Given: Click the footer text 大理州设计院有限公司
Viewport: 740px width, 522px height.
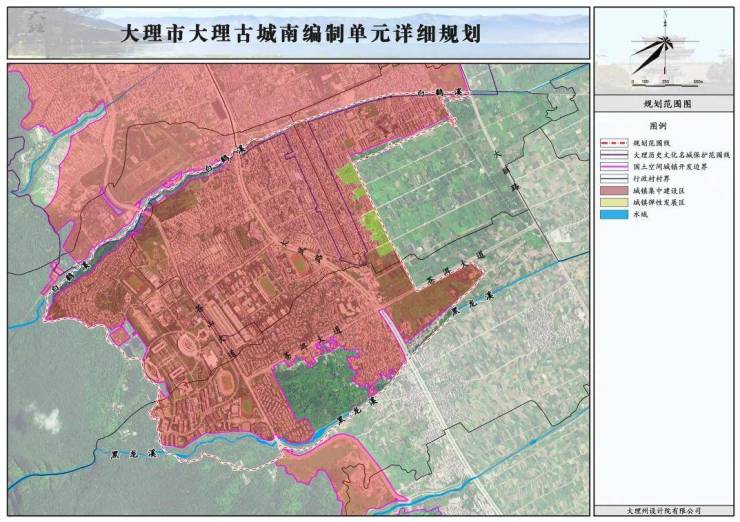Looking at the screenshot, I should [x=664, y=511].
